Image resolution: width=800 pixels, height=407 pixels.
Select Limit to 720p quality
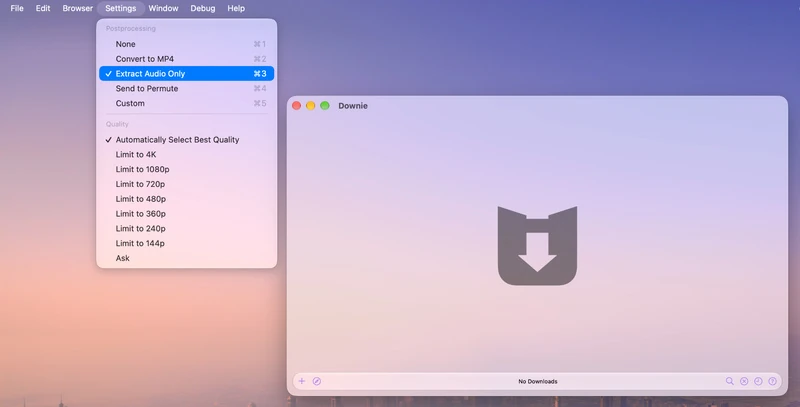(x=186, y=184)
